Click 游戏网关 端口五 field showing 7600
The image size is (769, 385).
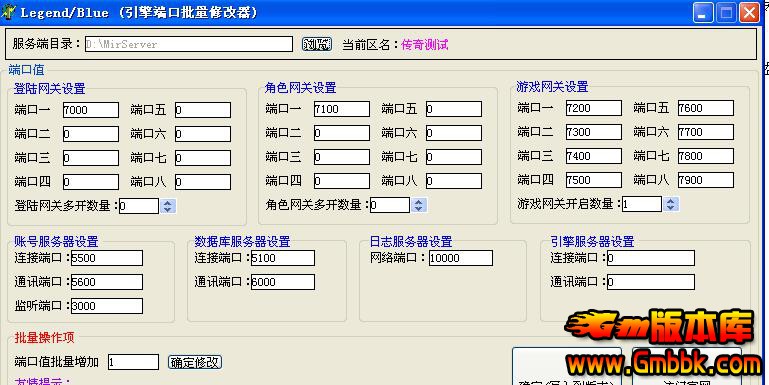click(706, 108)
